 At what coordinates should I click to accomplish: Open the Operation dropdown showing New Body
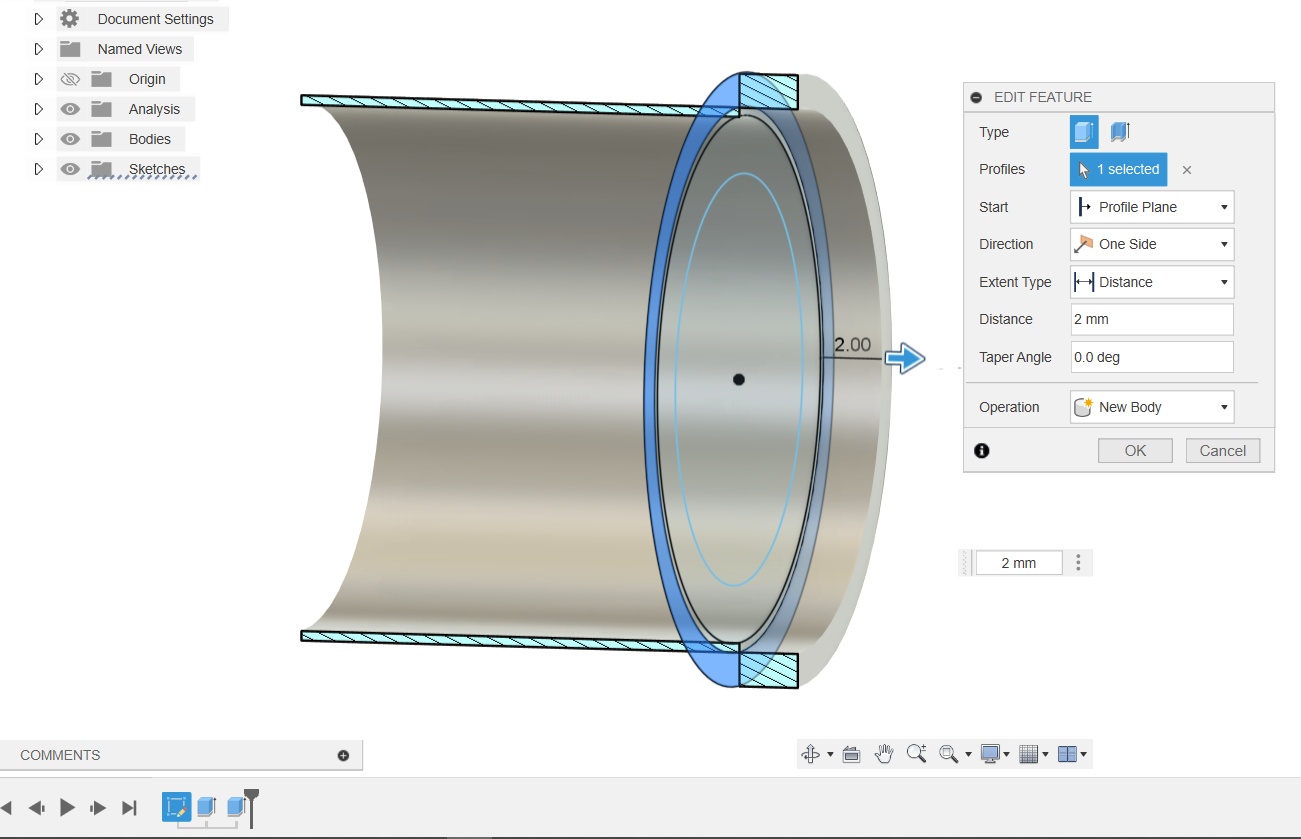(x=1152, y=407)
